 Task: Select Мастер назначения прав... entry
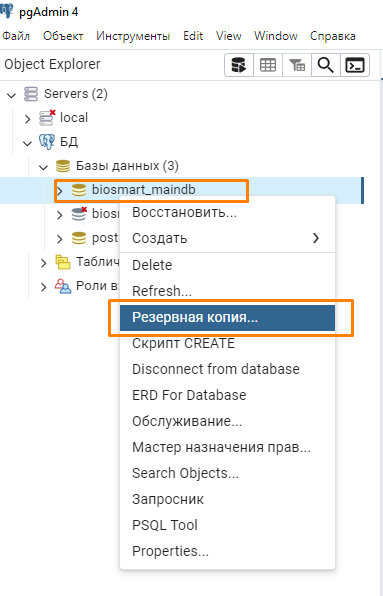coord(227,447)
